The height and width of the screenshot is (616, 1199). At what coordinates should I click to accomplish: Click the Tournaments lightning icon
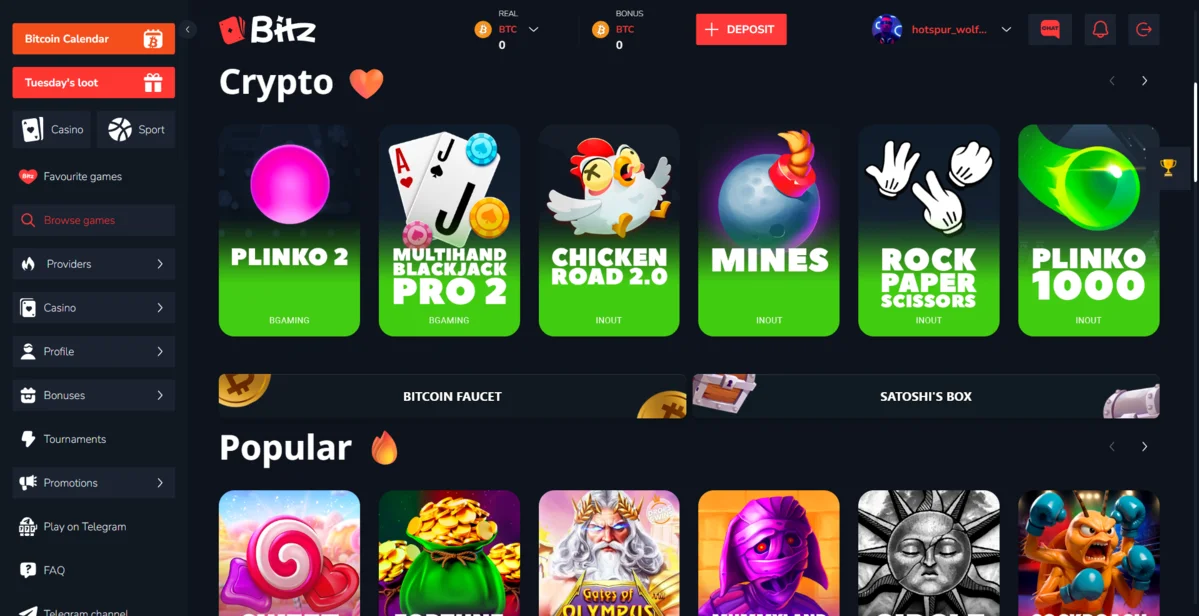pyautogui.click(x=28, y=439)
